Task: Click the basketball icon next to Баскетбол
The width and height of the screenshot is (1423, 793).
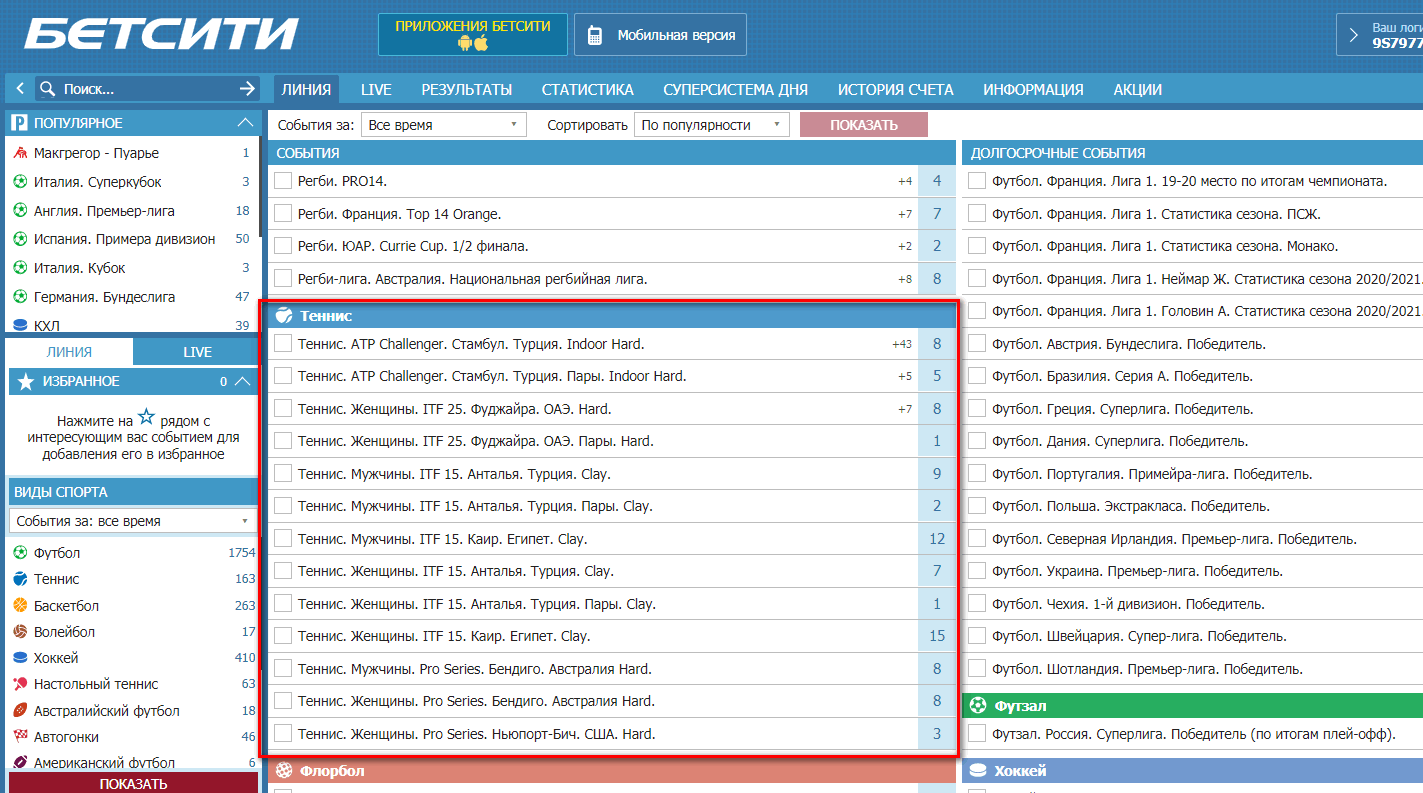Action: tap(20, 605)
